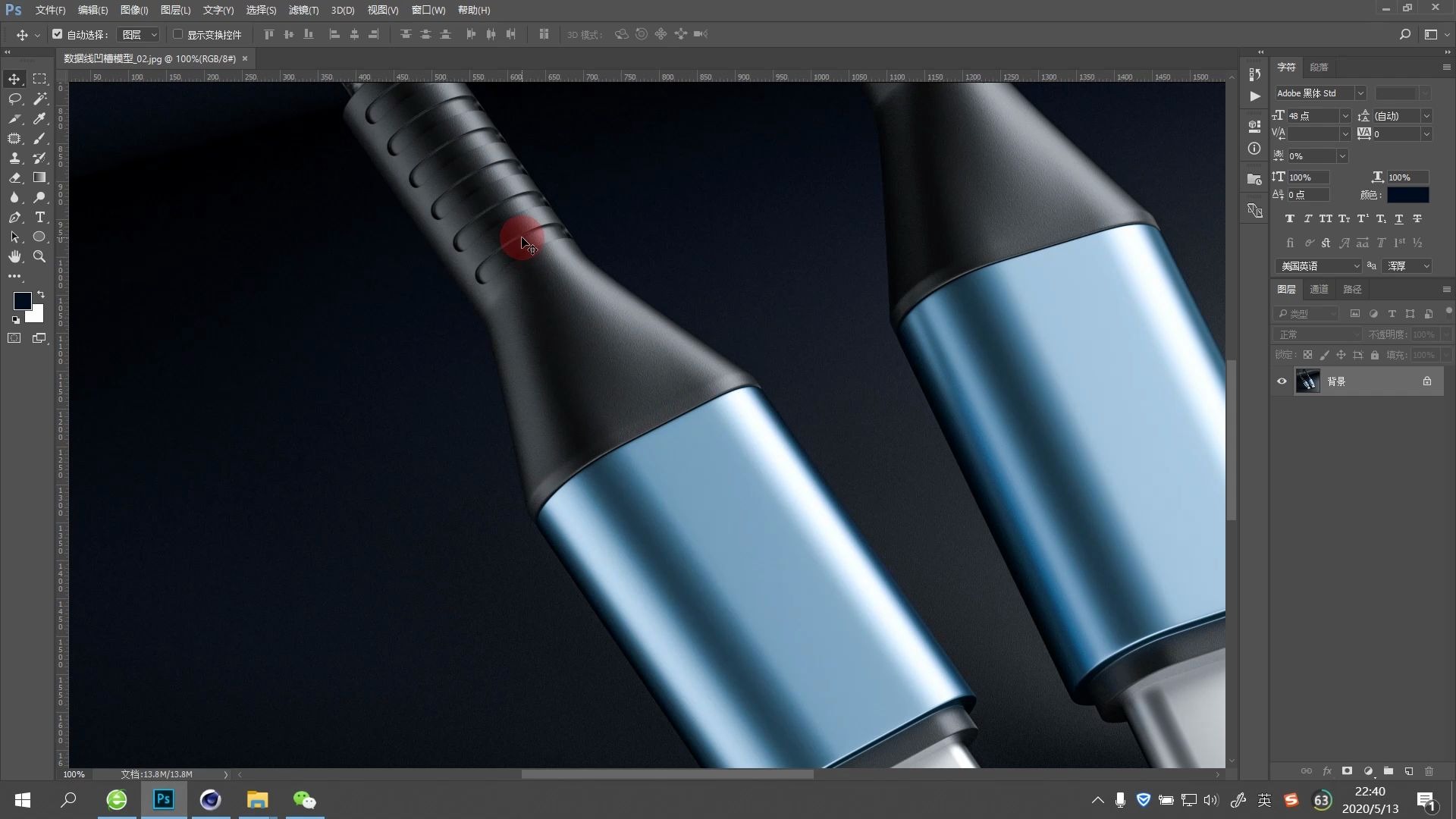Open the 美国英语 language dropdown
This screenshot has height=819, width=1456.
point(1356,266)
